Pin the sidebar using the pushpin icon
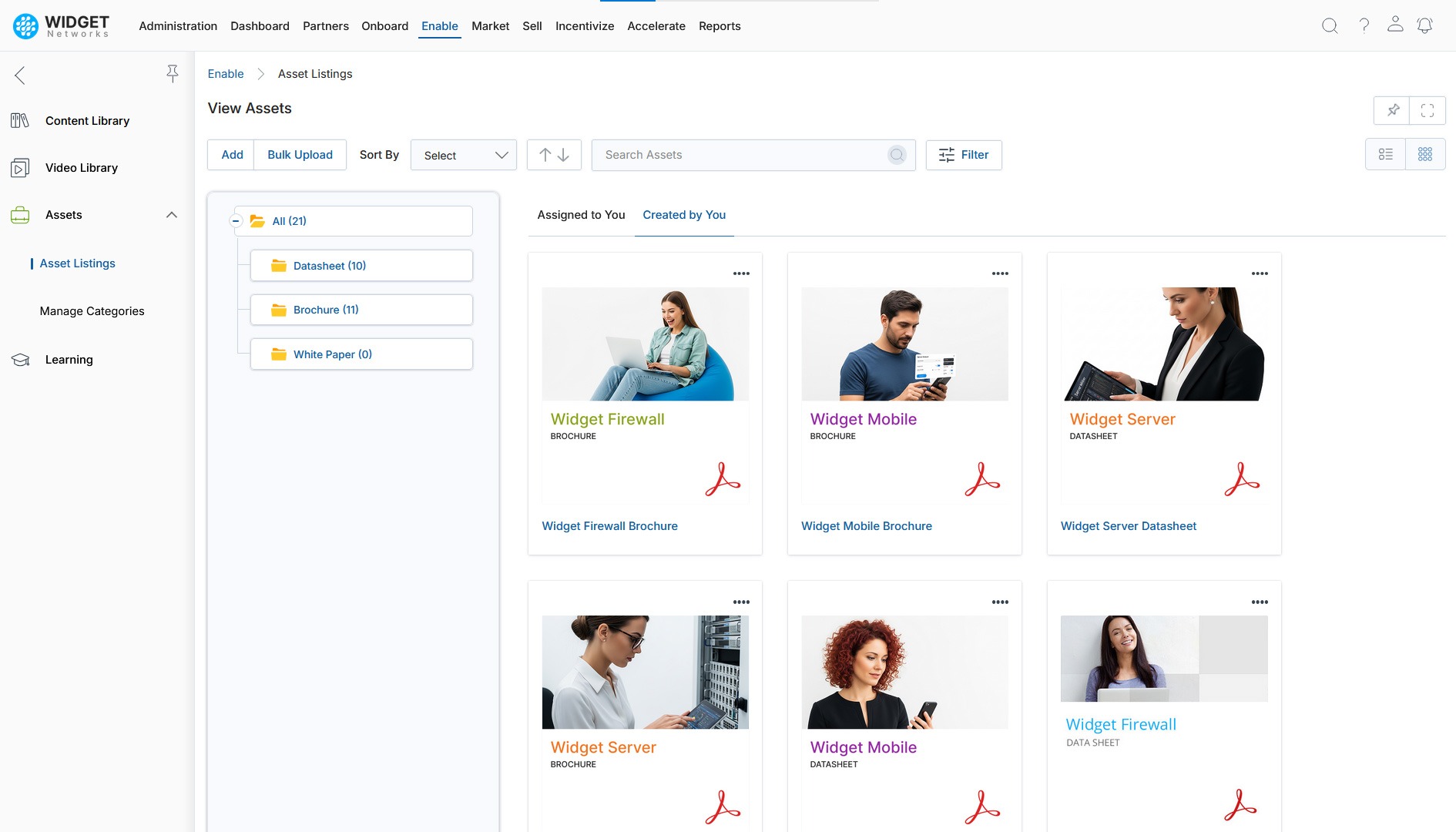Screen dimensions: 1456x832 click(173, 74)
